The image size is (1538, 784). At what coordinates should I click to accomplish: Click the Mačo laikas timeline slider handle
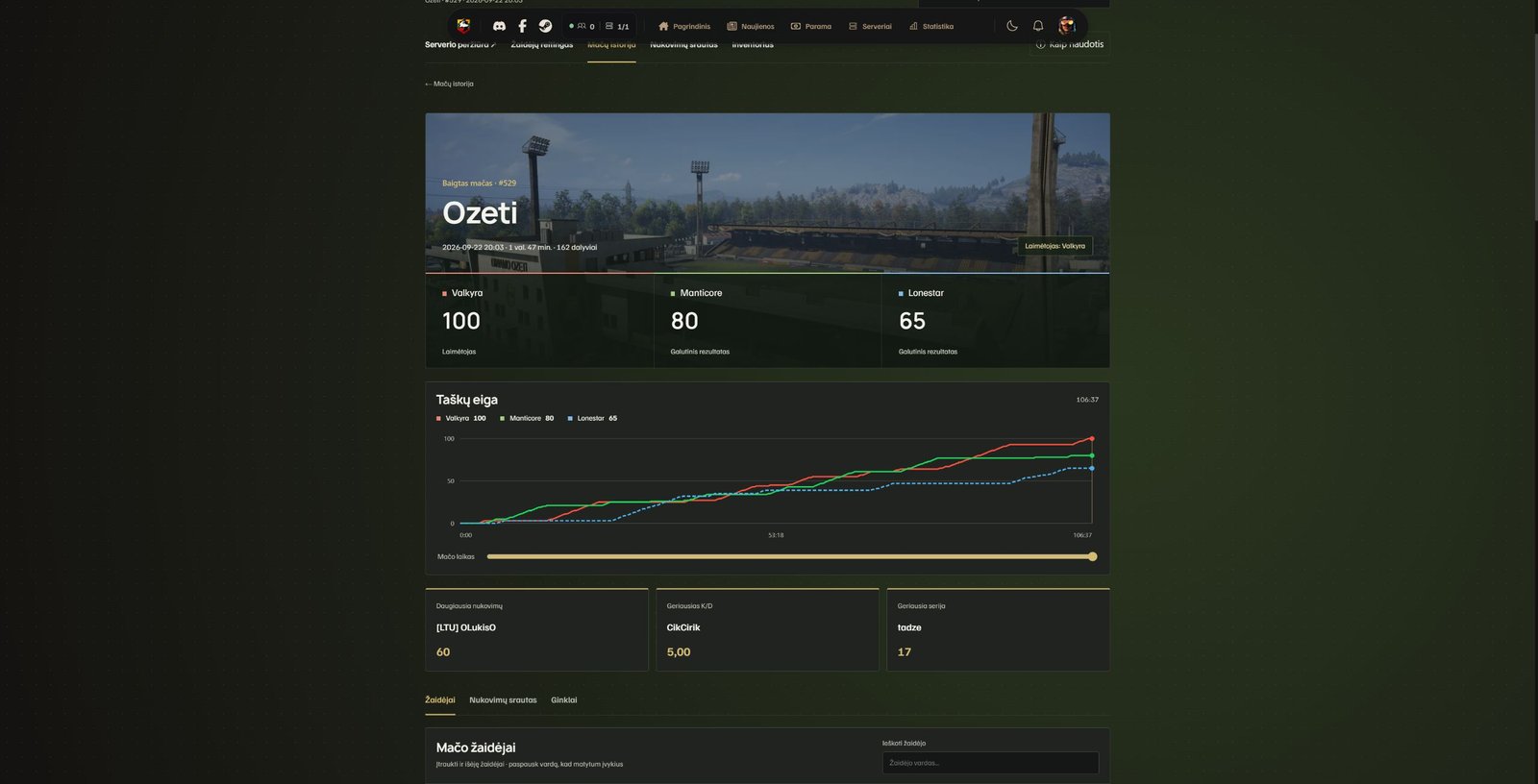point(1092,556)
